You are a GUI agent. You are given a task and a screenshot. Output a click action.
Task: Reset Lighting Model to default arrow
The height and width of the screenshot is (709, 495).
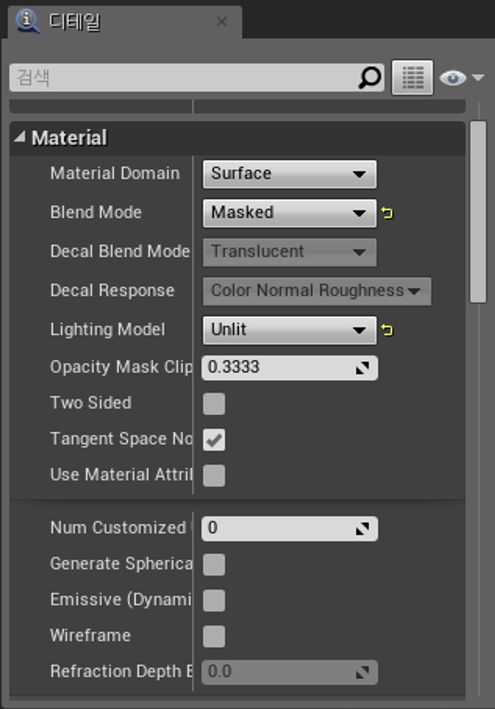(387, 330)
